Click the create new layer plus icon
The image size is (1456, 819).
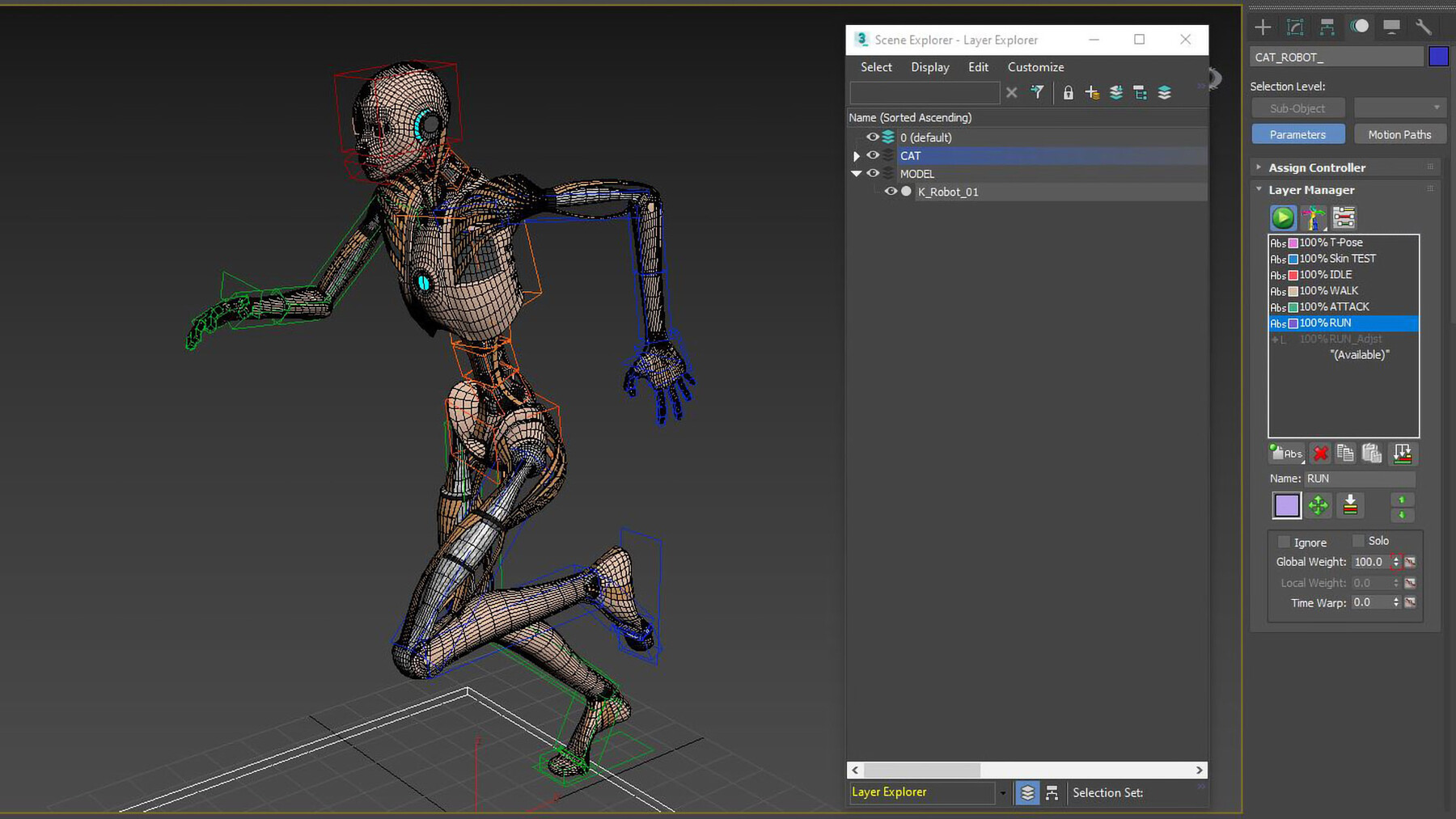click(1092, 93)
